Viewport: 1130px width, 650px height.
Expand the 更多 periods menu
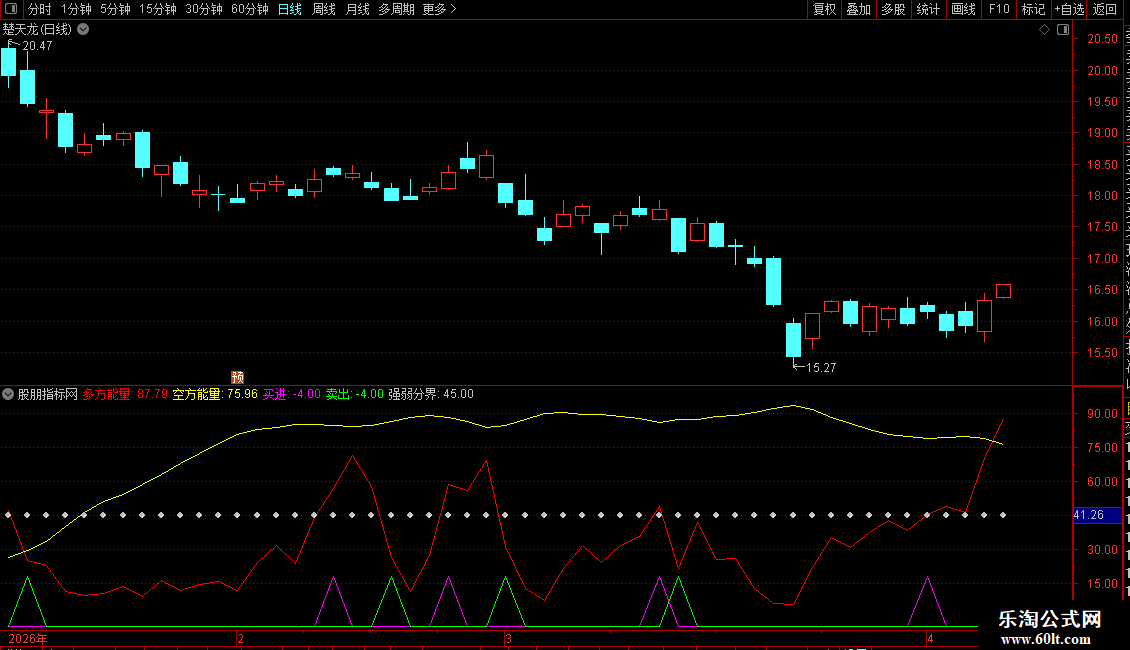440,9
